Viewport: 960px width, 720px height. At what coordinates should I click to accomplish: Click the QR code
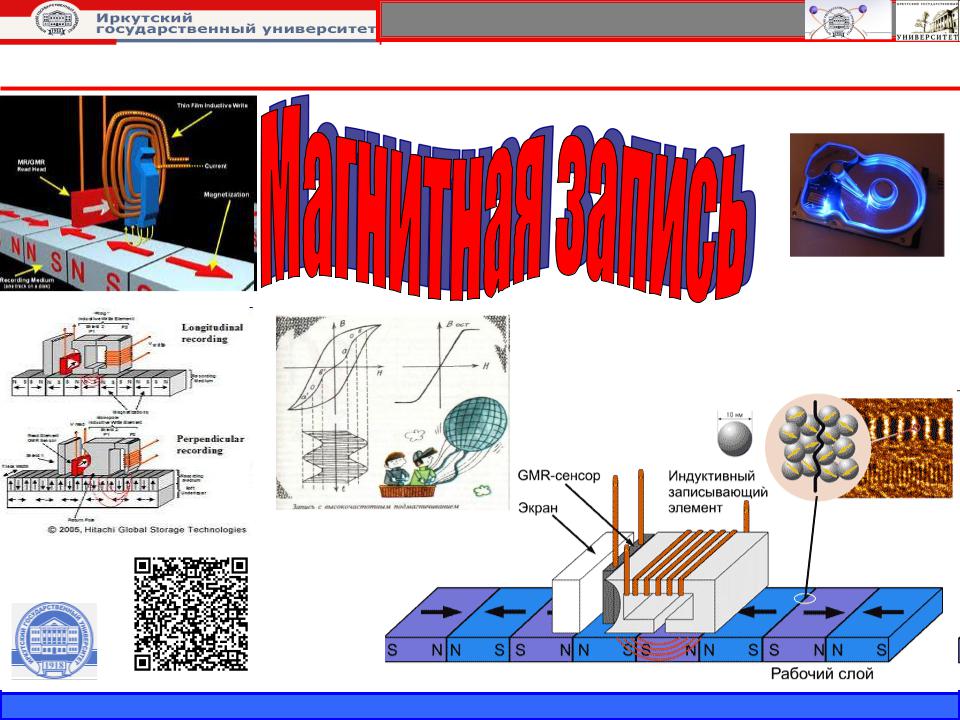click(191, 614)
